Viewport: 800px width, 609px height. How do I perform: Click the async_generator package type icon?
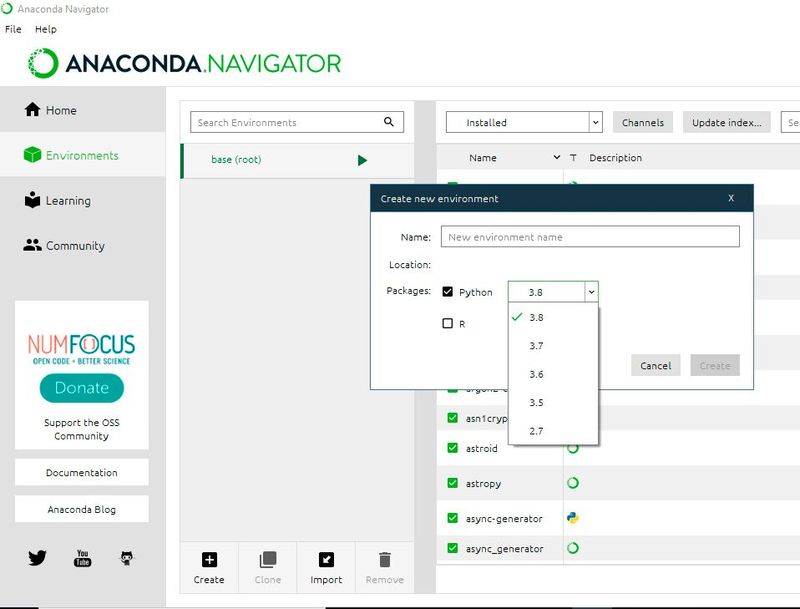point(573,548)
